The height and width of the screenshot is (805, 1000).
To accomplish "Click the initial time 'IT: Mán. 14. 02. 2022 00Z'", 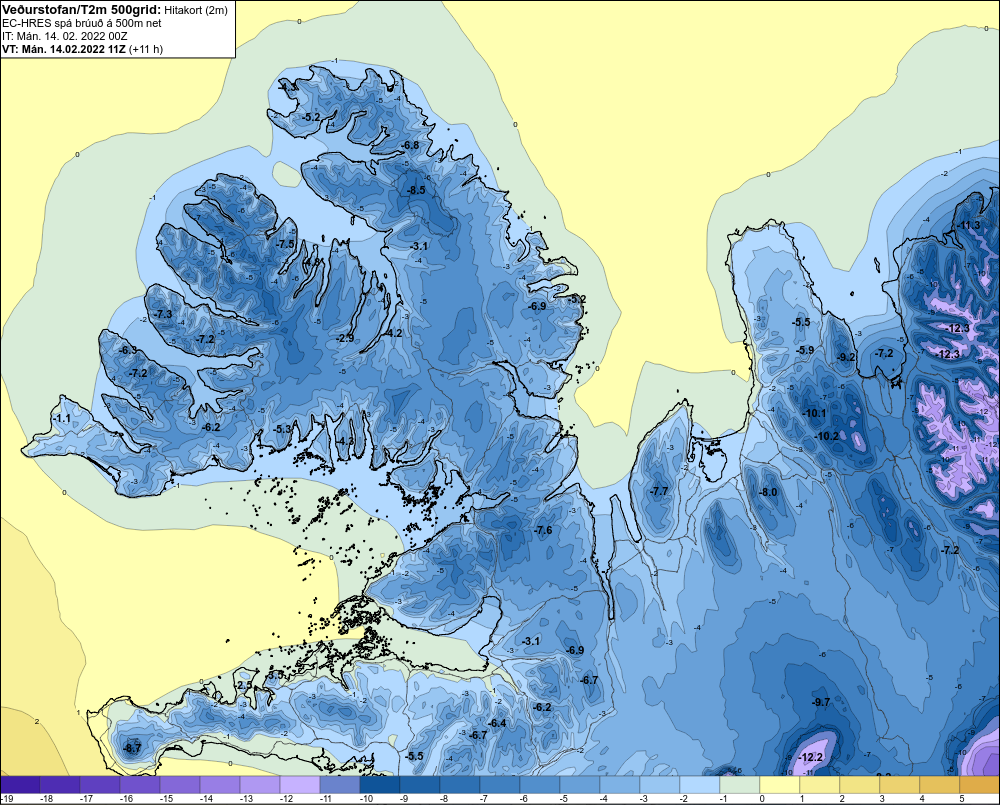I will coord(64,36).
